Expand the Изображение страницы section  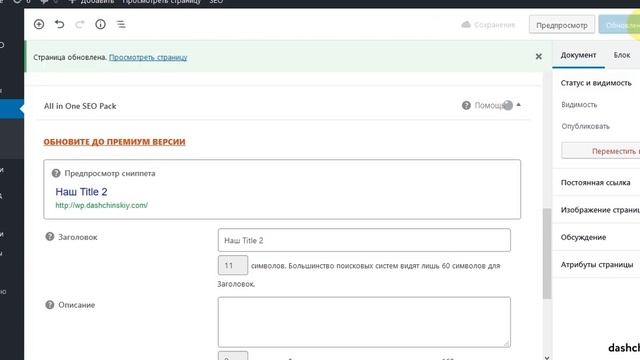click(596, 210)
